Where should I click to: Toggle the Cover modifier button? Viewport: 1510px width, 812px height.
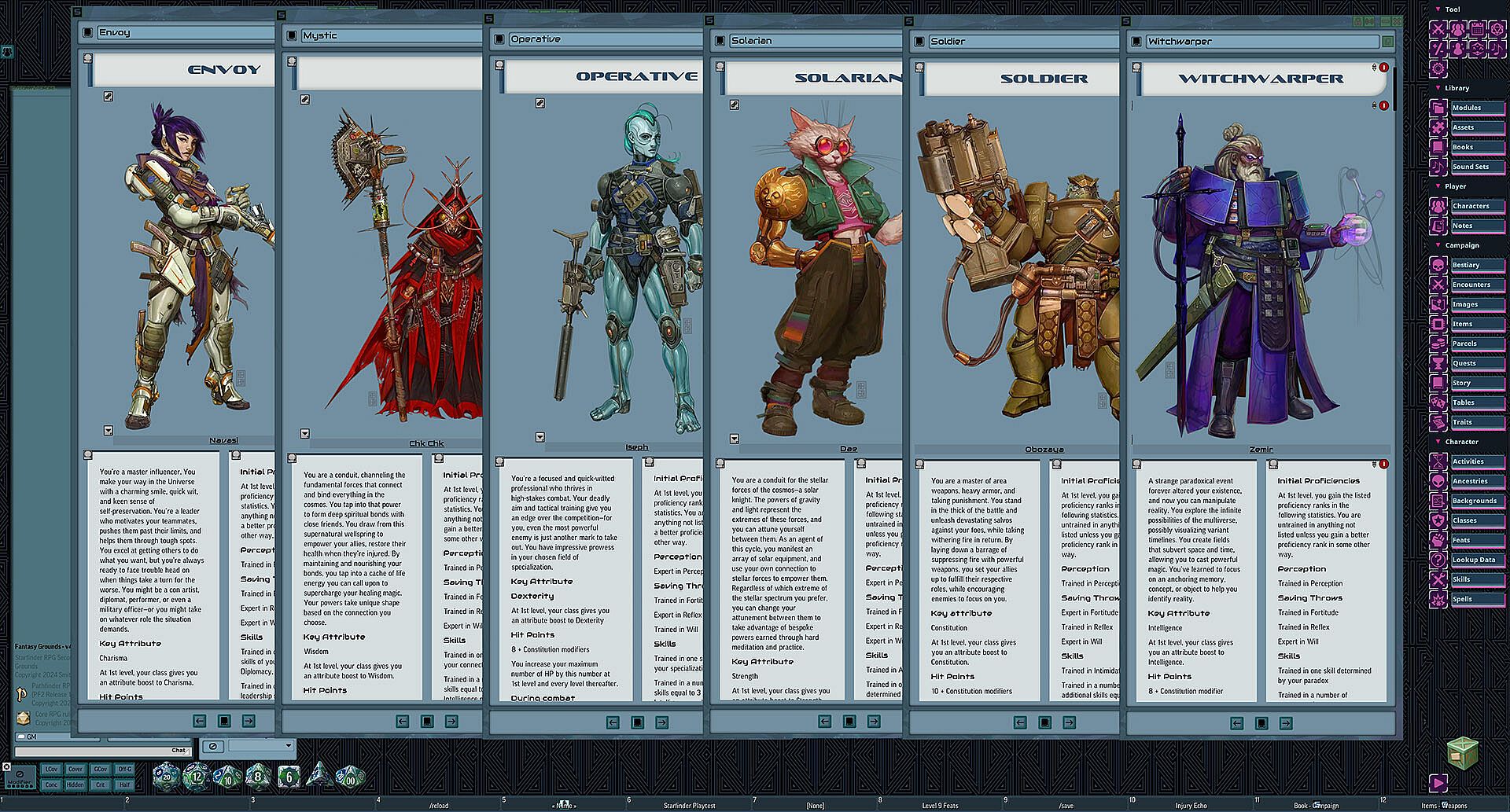click(x=75, y=770)
